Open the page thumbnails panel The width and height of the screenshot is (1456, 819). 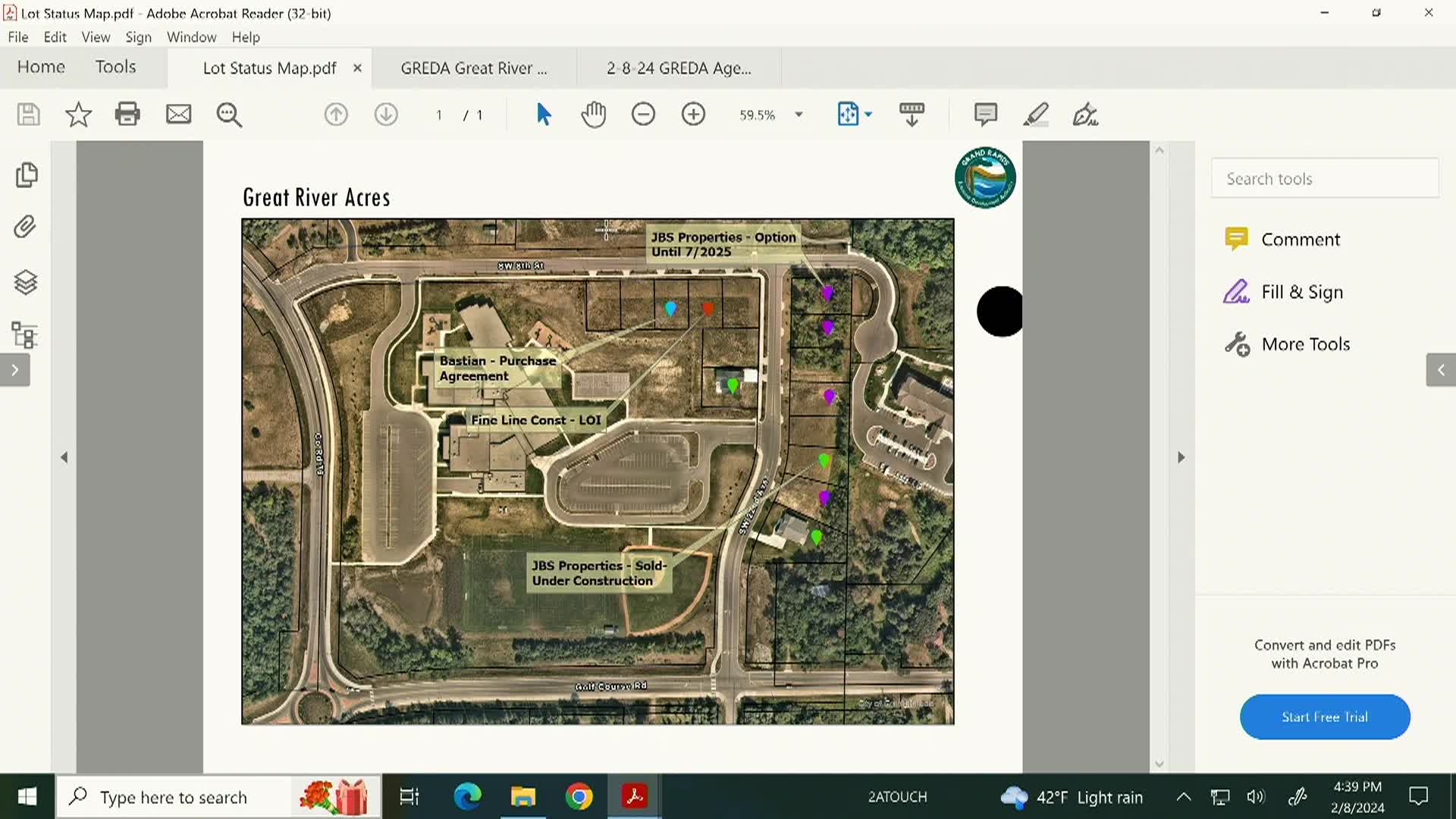[26, 175]
